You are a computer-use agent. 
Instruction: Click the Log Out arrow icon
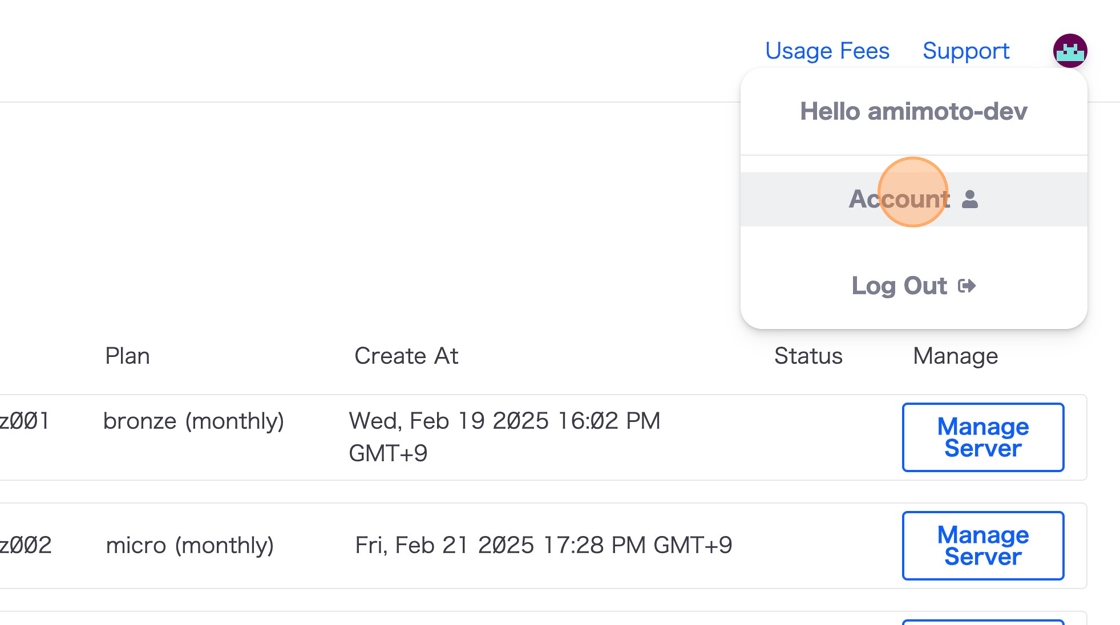(x=967, y=286)
